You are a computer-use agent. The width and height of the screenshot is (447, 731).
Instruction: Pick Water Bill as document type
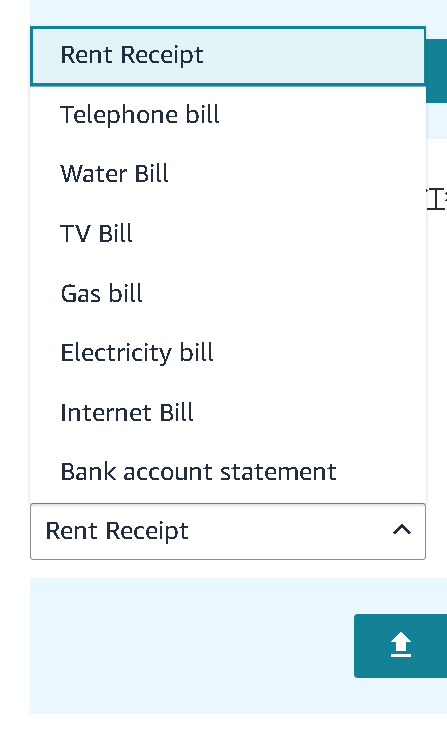point(228,174)
